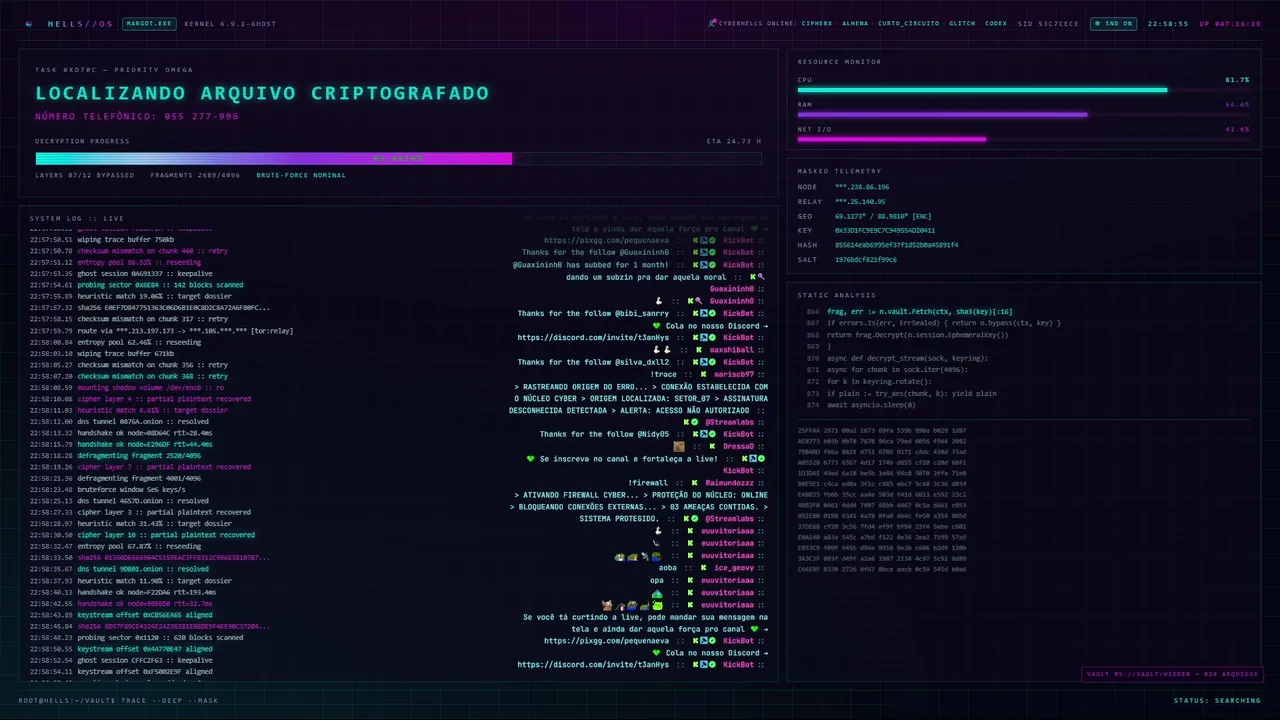Image resolution: width=1280 pixels, height=720 pixels.
Task: Click the KEY value 0x33D1FC9E9C7C94955AD20411
Action: click(x=885, y=230)
